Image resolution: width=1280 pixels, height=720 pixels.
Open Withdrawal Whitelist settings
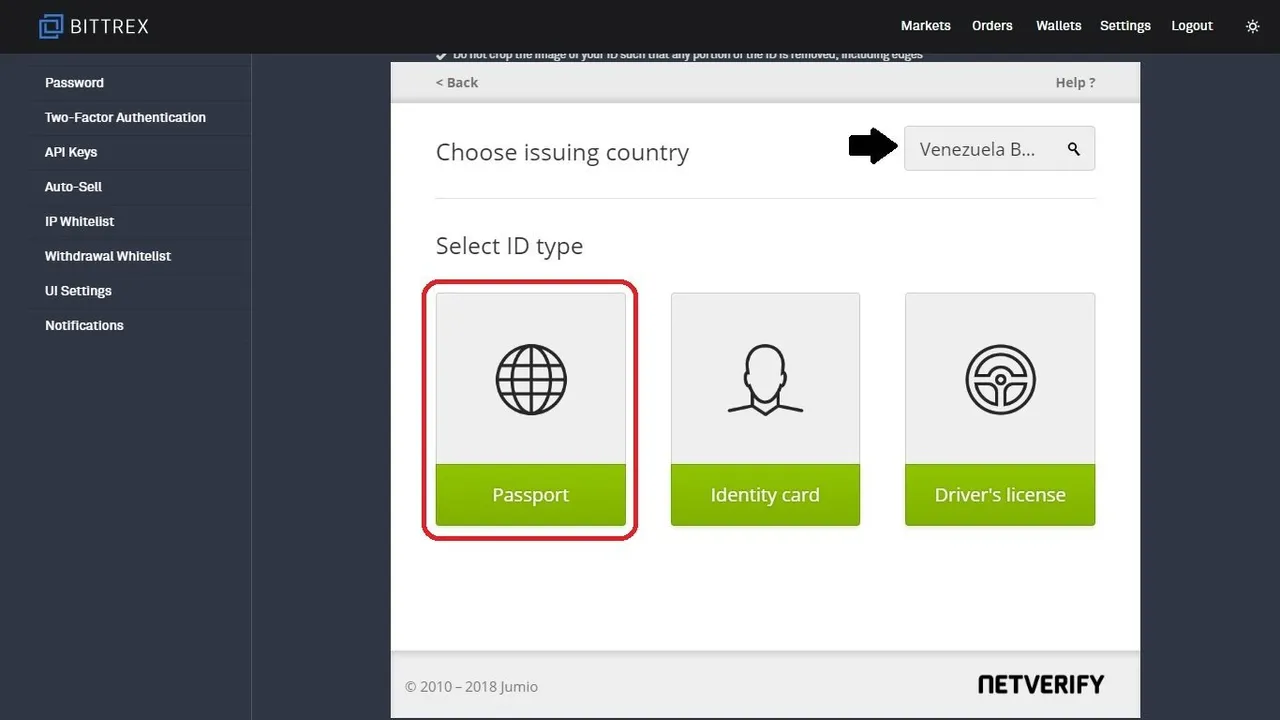108,256
